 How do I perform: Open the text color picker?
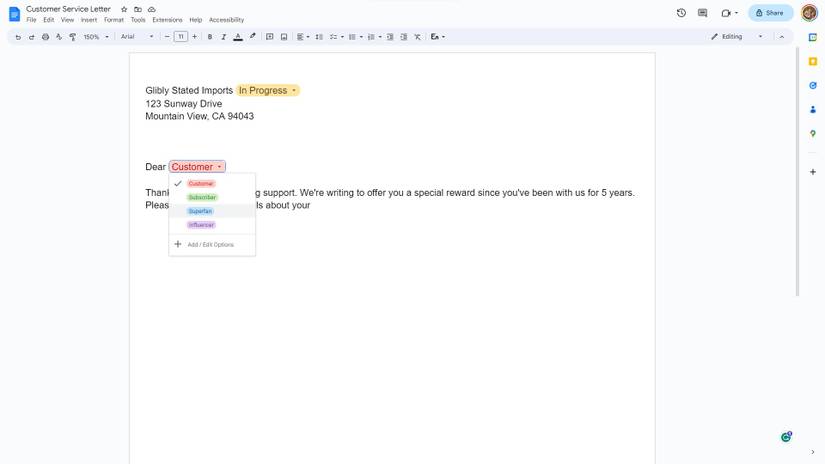pyautogui.click(x=238, y=37)
